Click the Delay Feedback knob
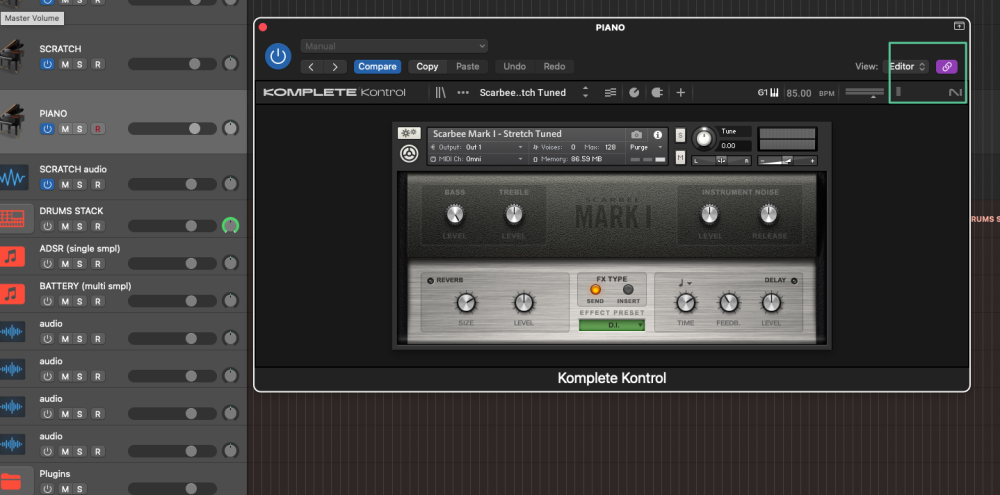The width and height of the screenshot is (1000, 495). 728,302
